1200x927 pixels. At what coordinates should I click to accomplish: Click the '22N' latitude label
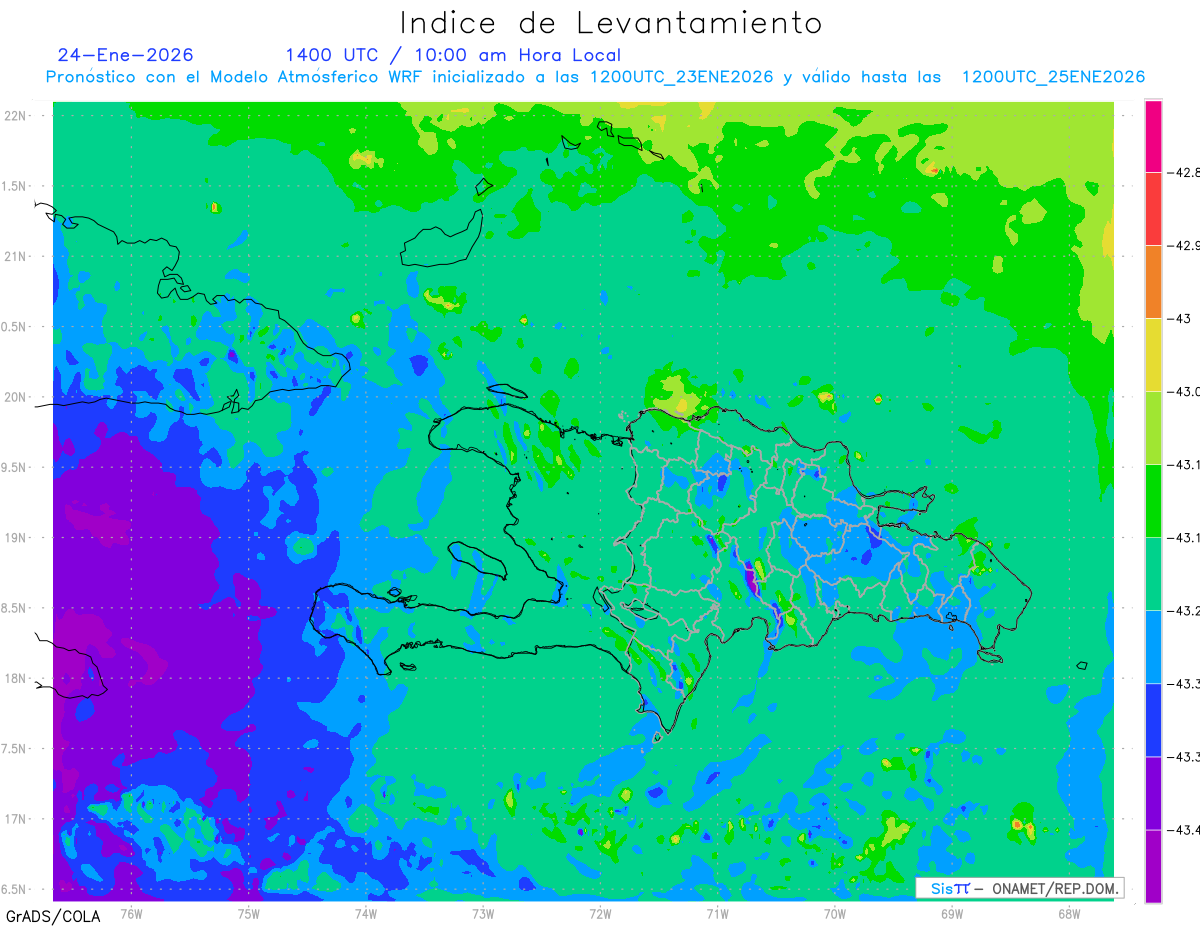coord(16,116)
